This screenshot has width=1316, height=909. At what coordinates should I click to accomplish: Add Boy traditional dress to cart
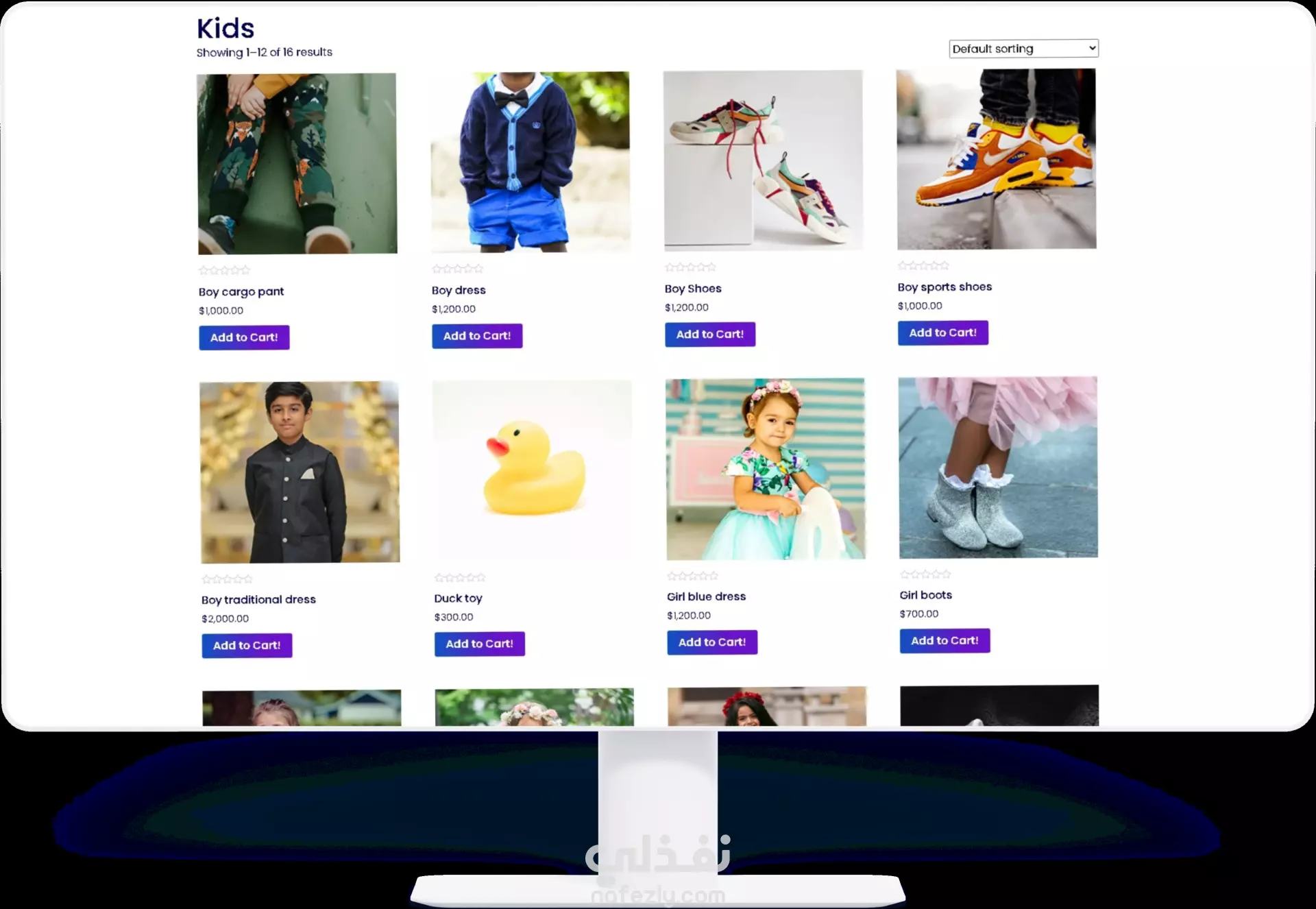247,646
